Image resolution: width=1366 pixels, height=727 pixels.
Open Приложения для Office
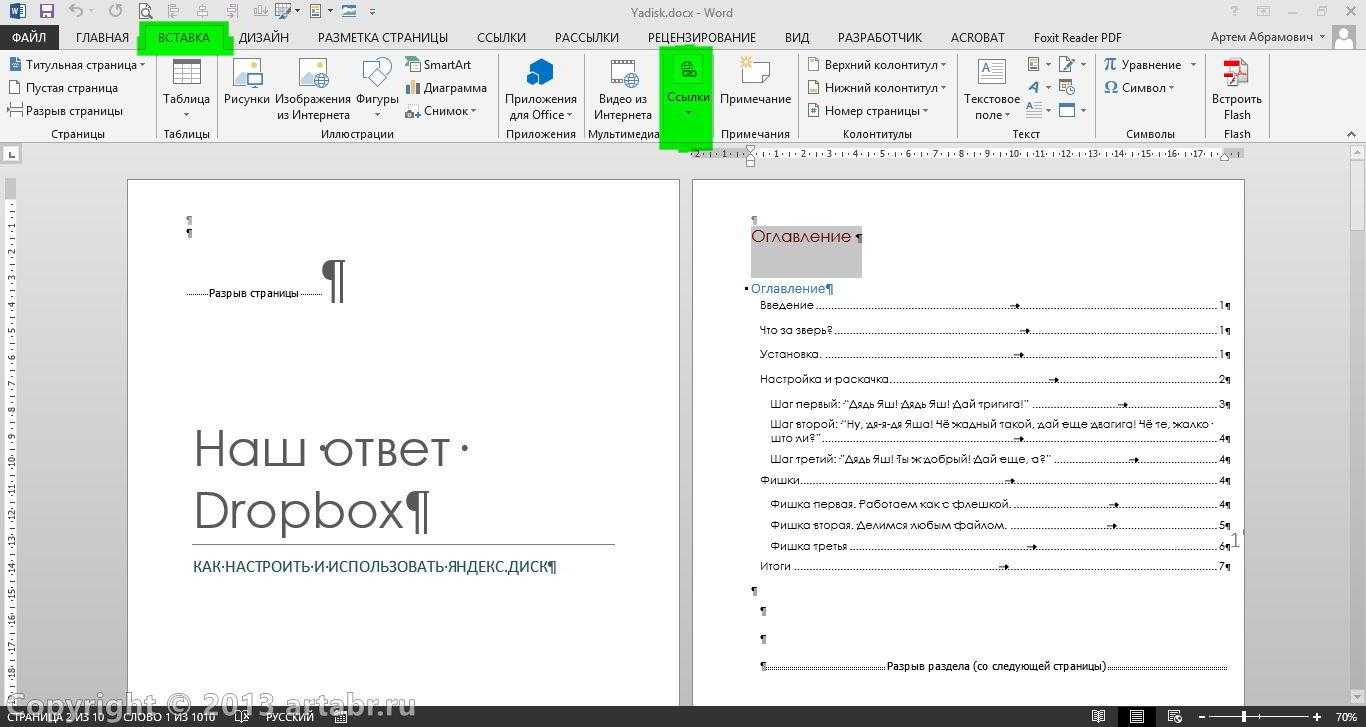coord(540,89)
